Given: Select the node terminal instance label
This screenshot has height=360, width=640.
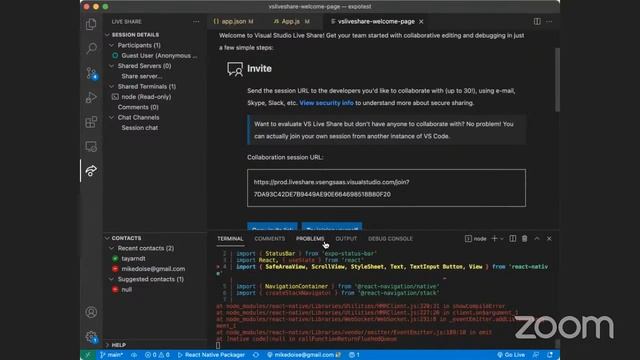Looking at the screenshot, I should click(476, 239).
